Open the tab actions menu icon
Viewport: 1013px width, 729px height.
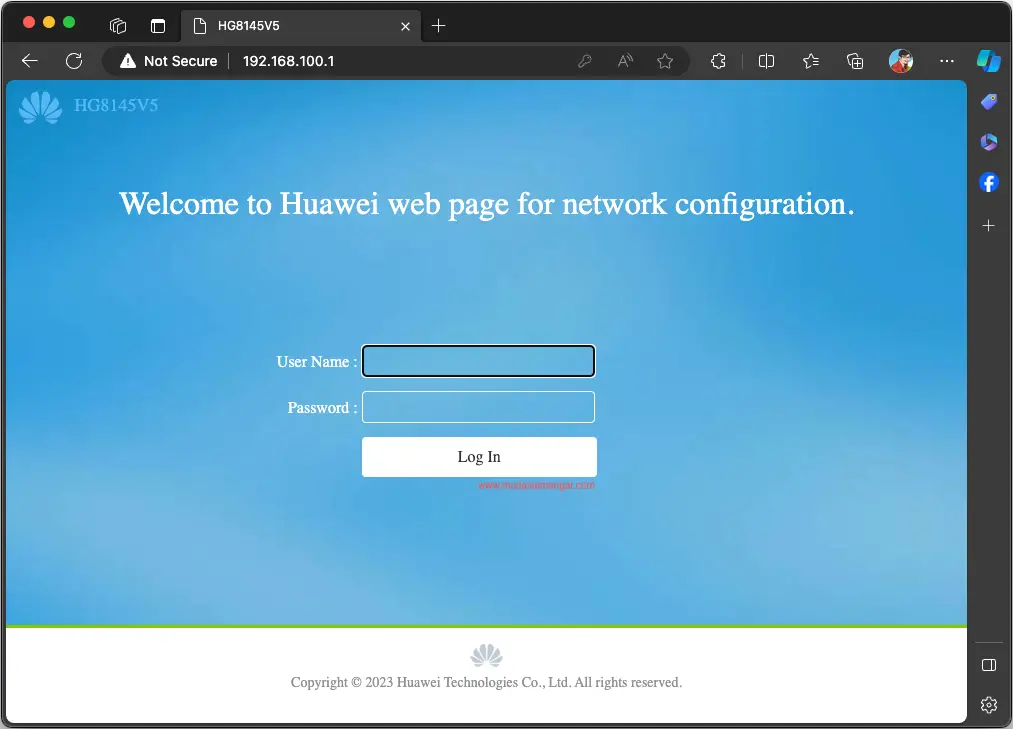pos(158,26)
